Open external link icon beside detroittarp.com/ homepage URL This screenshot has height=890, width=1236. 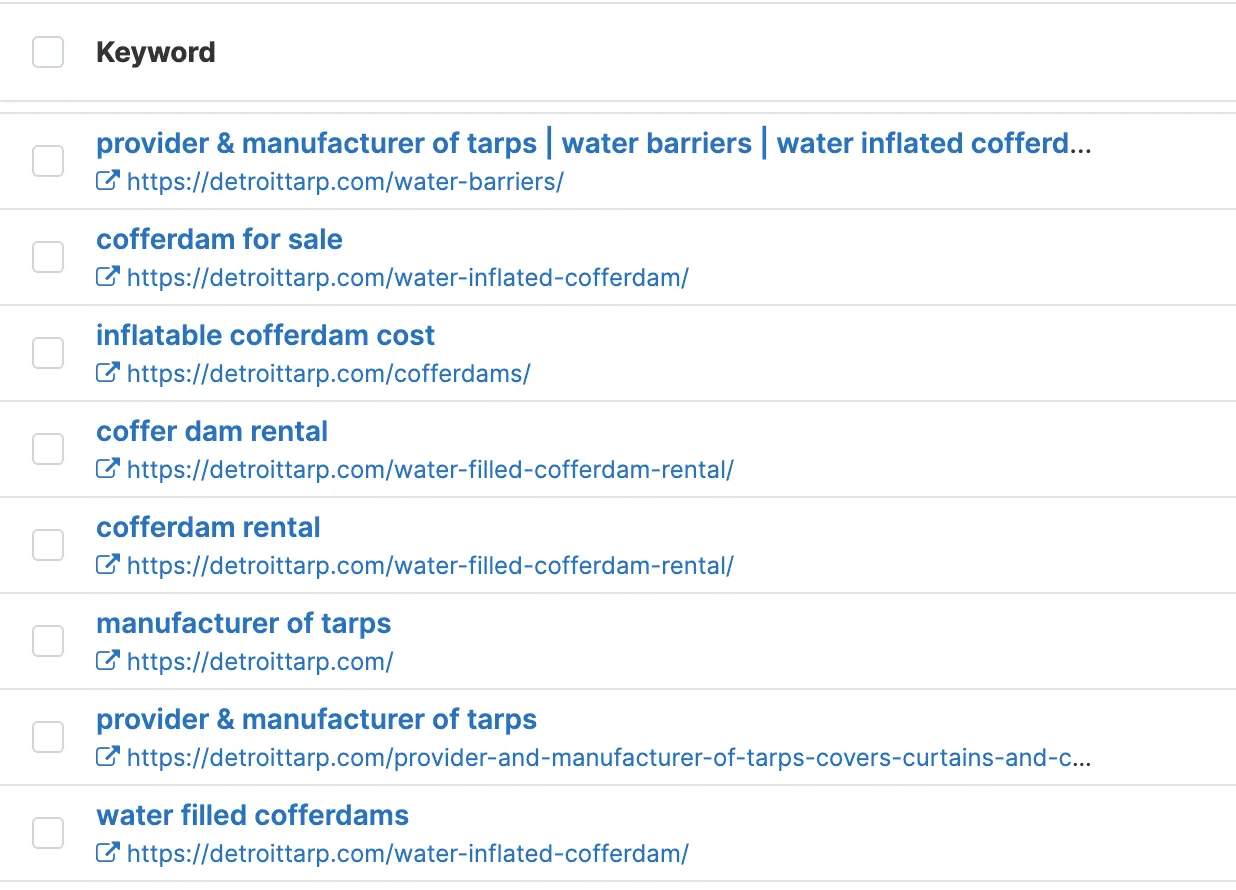[107, 661]
